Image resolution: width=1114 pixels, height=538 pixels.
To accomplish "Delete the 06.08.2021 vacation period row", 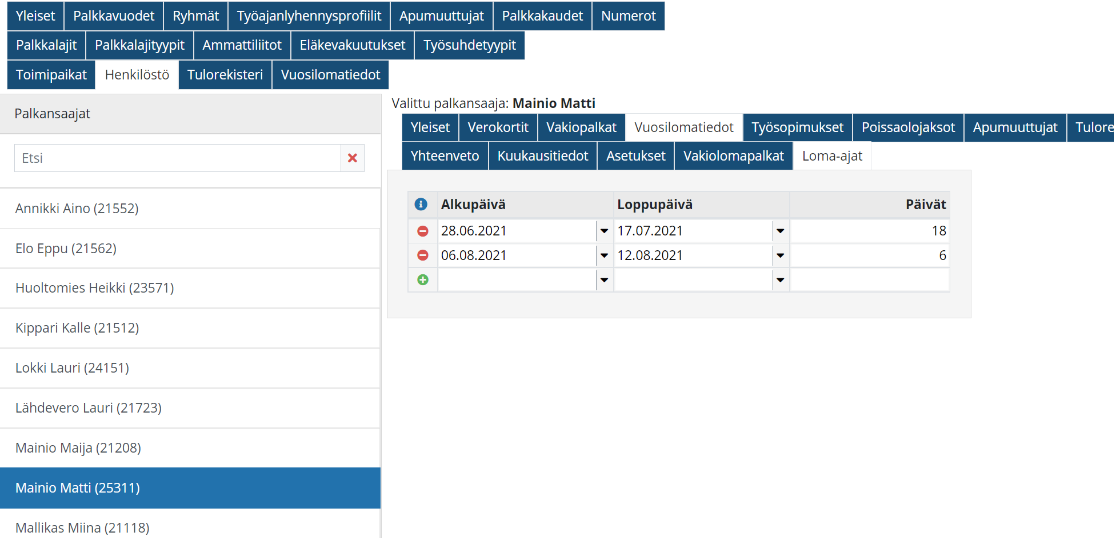I will coord(422,255).
